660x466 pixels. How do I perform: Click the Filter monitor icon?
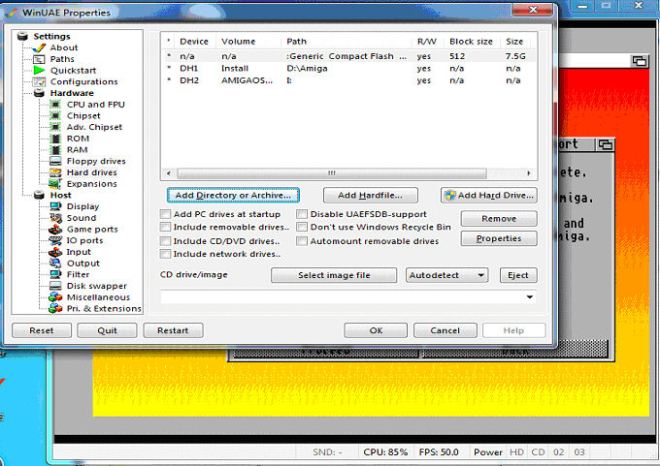click(55, 274)
